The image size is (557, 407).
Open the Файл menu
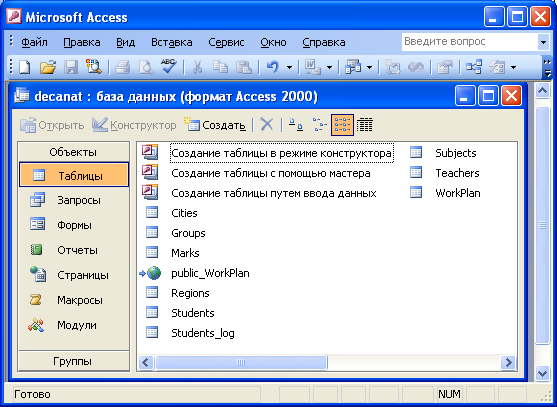pos(34,42)
